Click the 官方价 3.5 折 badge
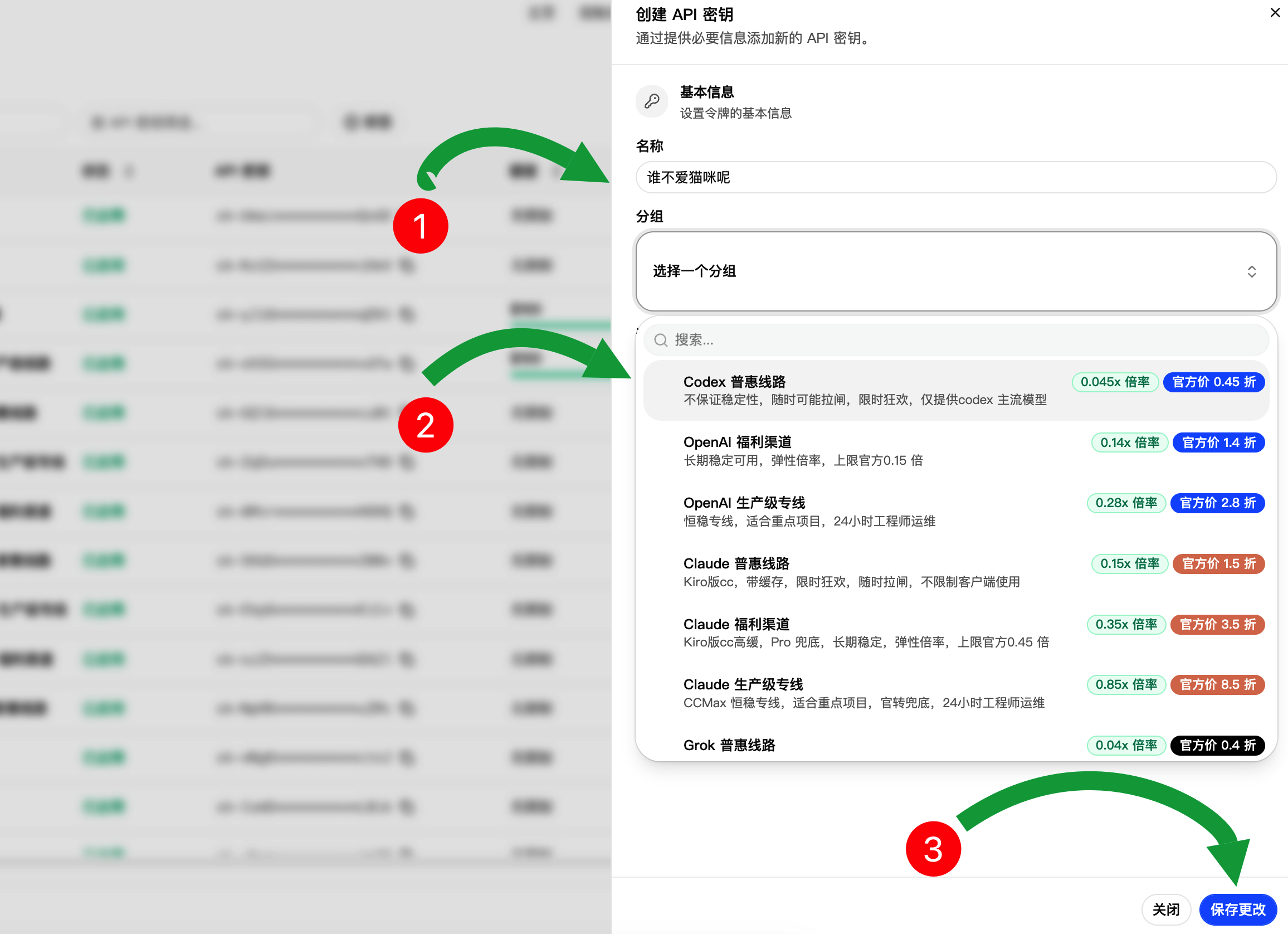1288x934 pixels. (1218, 624)
